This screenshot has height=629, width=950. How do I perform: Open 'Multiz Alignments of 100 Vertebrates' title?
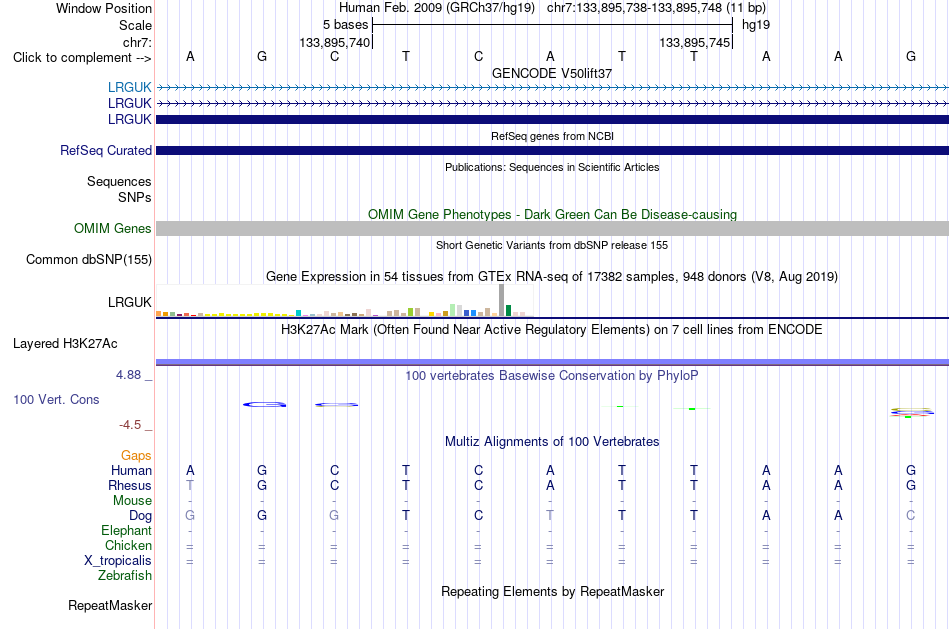coord(552,442)
